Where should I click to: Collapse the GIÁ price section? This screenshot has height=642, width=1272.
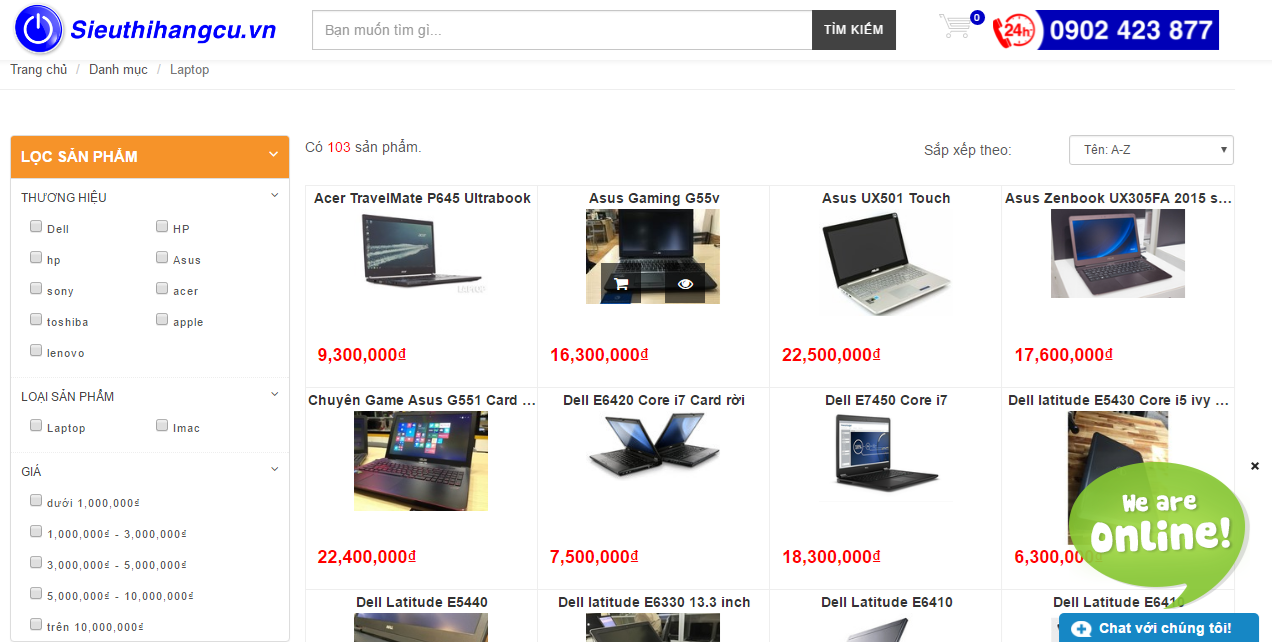[275, 469]
